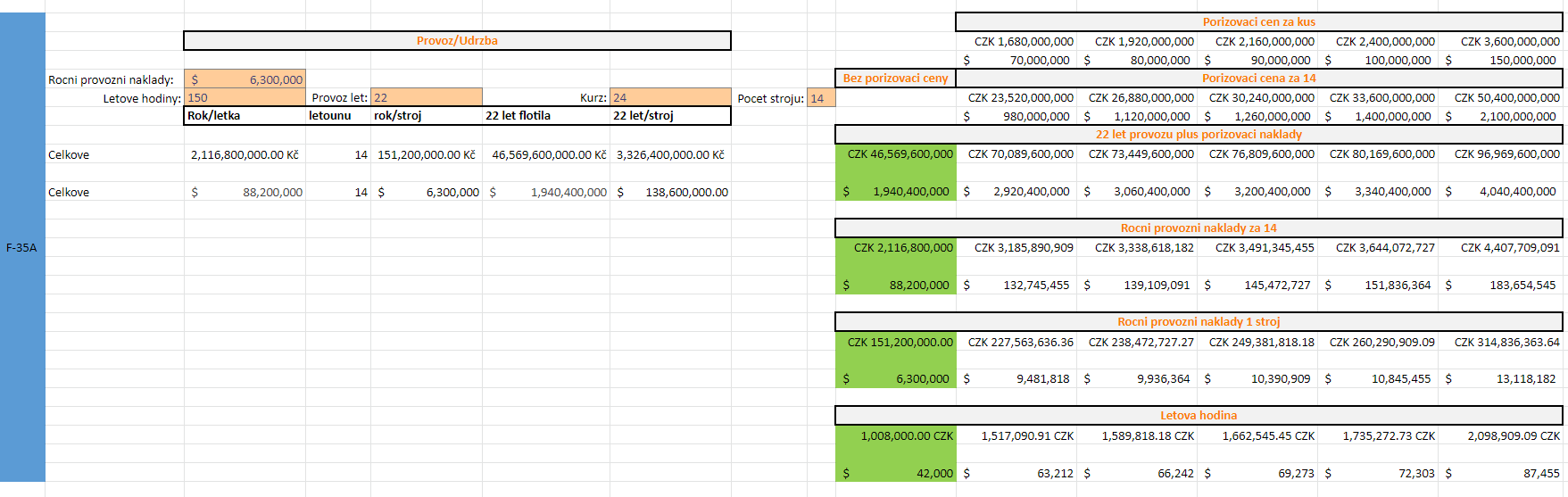1568x497 pixels.
Task: Click the Pocet stroju value 14
Action: [x=820, y=98]
